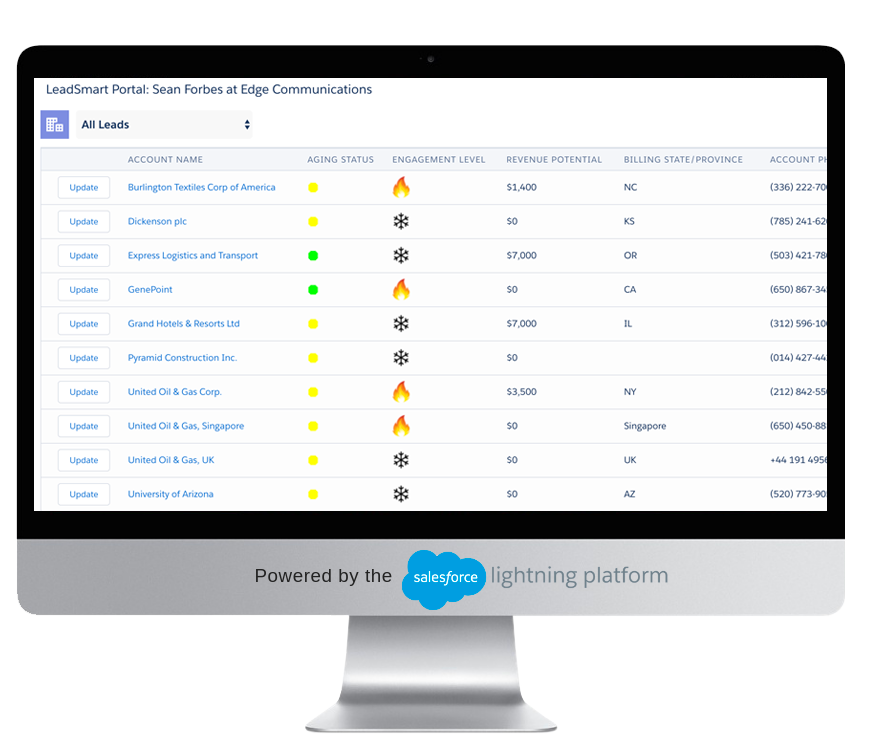Click Update for United Oil & Gas, Singapore
874x737 pixels.
(x=84, y=426)
